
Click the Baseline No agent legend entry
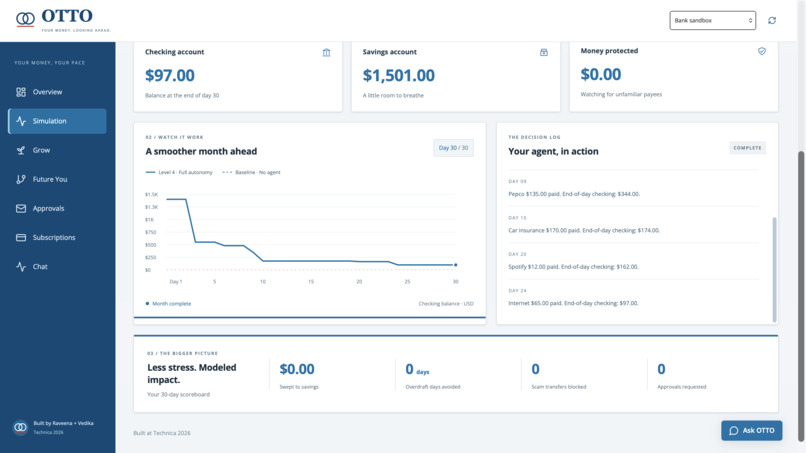click(251, 173)
